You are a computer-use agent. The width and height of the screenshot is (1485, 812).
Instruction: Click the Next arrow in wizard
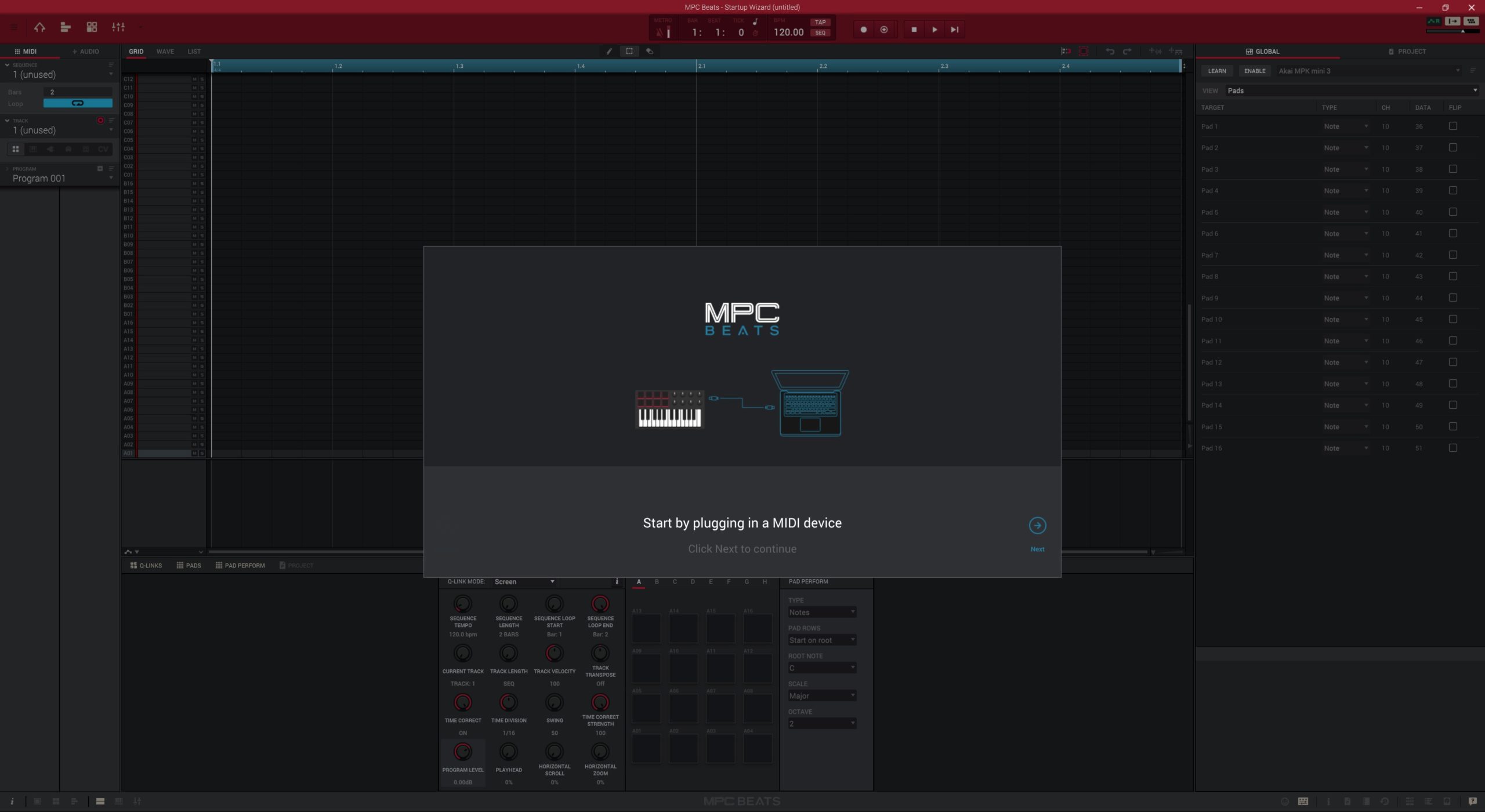tap(1037, 525)
